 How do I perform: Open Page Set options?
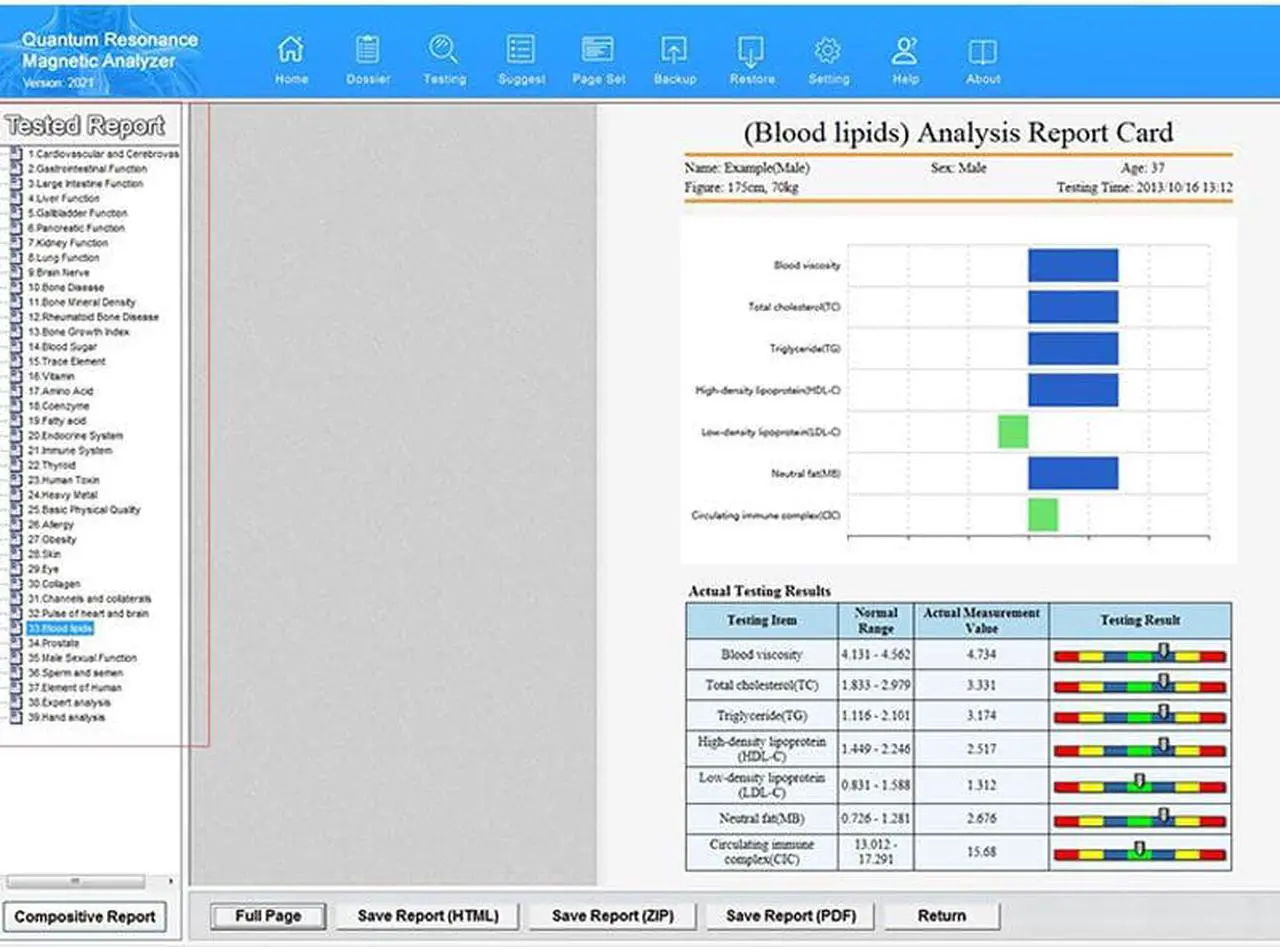(x=598, y=58)
